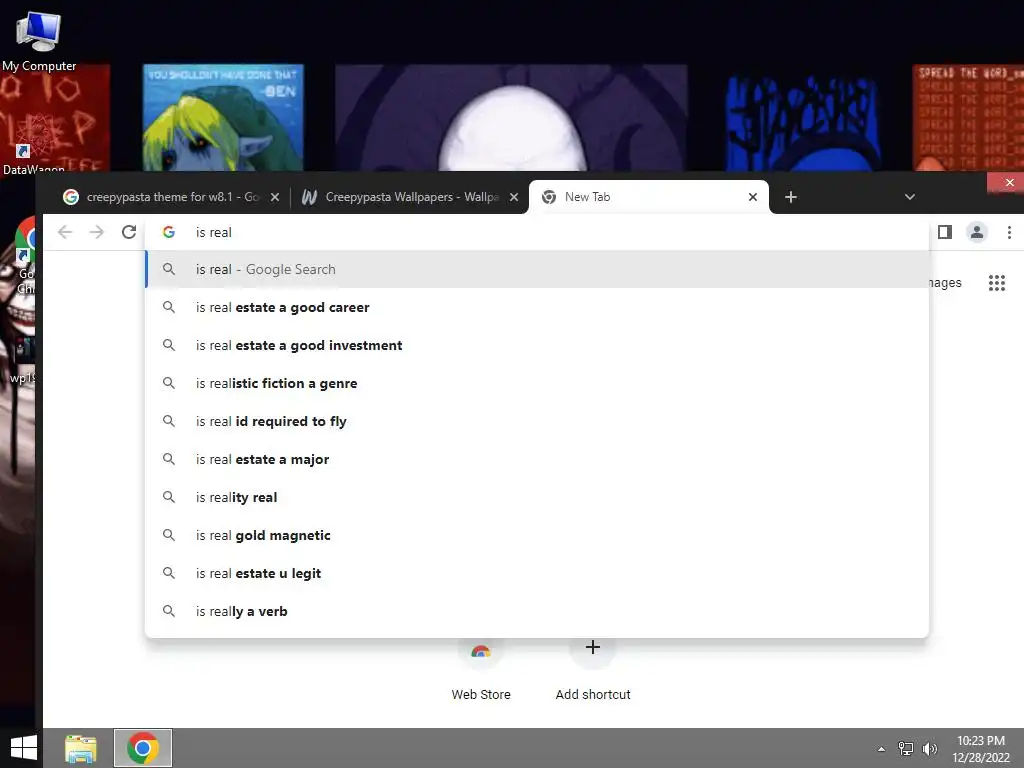This screenshot has width=1024, height=768.
Task: Pick 'is really a verb' suggestion
Action: (537, 611)
